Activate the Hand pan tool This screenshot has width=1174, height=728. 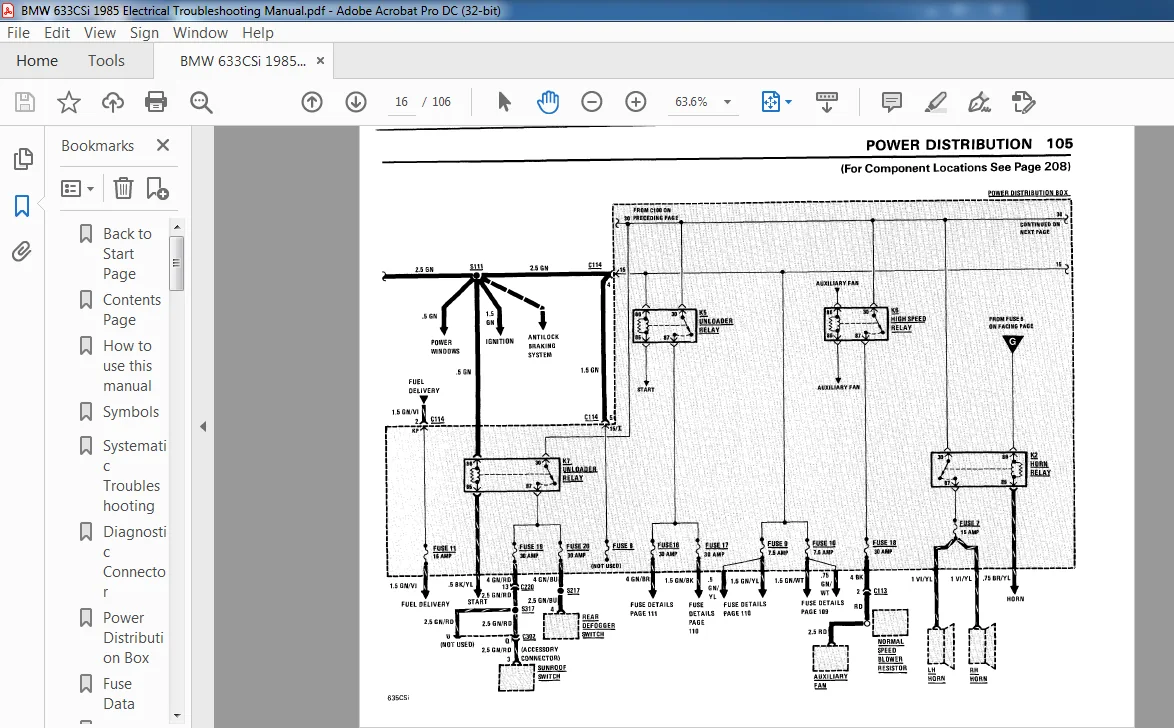(548, 102)
